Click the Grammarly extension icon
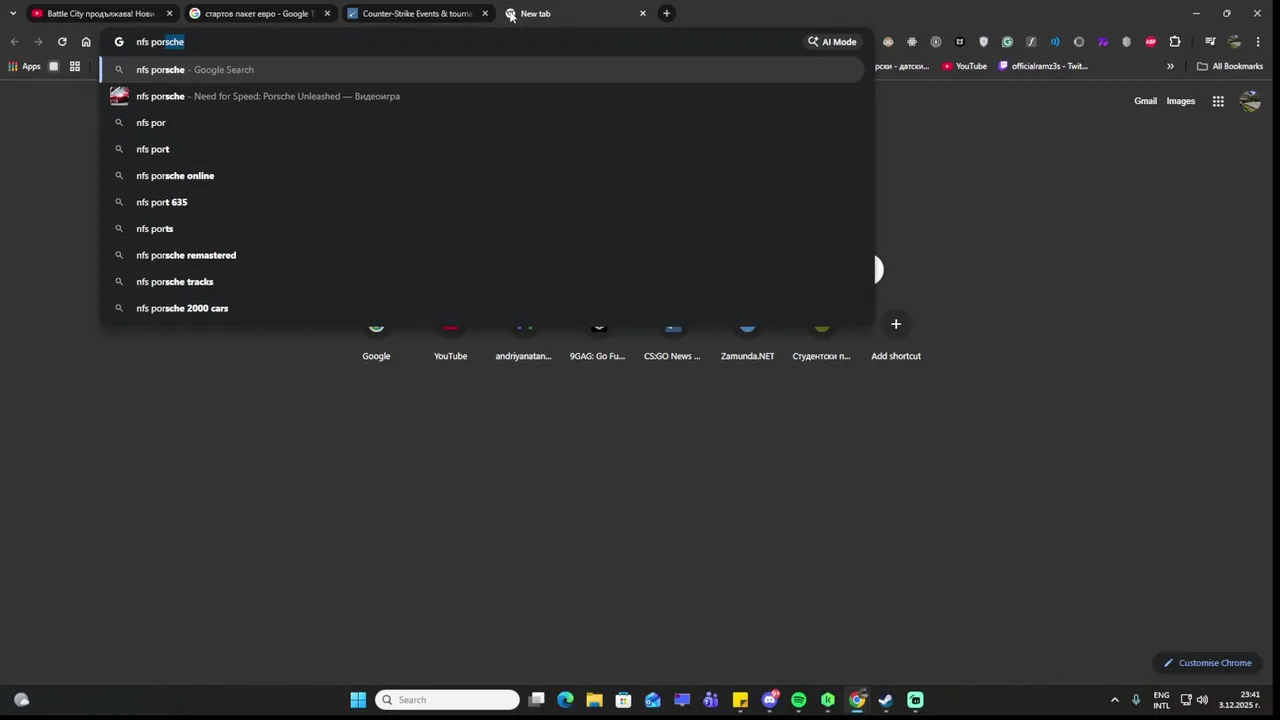 point(1007,42)
